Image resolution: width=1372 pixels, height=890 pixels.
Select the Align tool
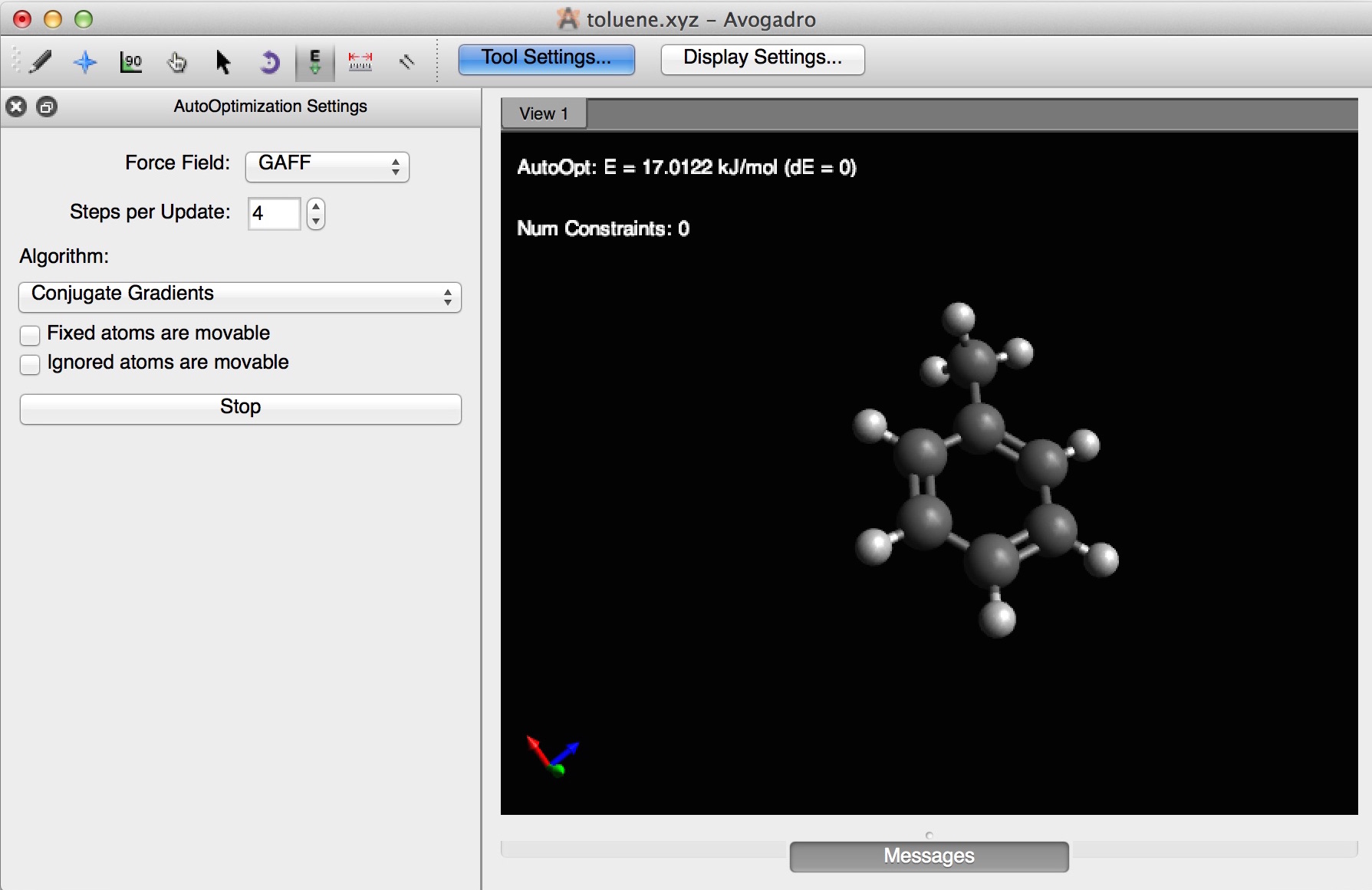tap(406, 61)
